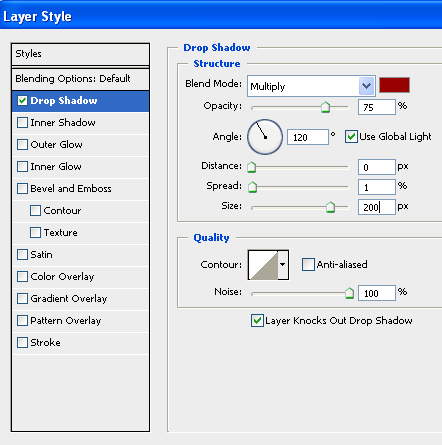Click the Opacity slider handle
Screen dimensions: 442x445
325,107
